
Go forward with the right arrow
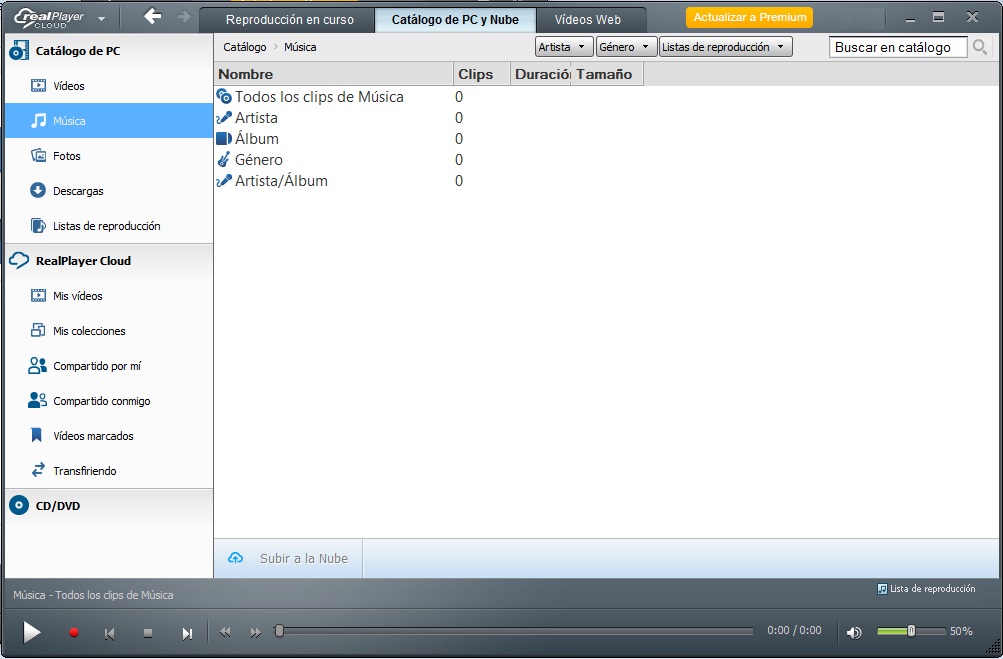184,17
